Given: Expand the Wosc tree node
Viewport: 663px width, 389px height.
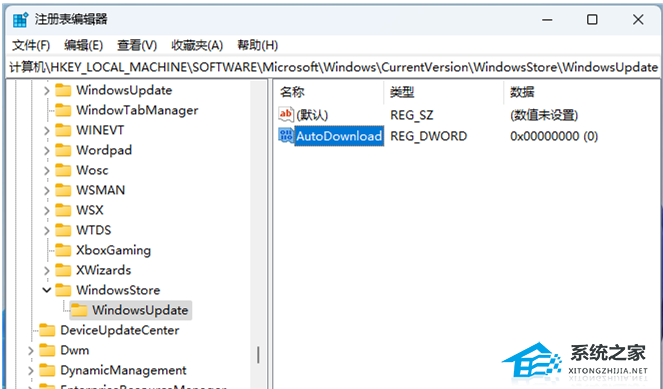Looking at the screenshot, I should (x=47, y=170).
